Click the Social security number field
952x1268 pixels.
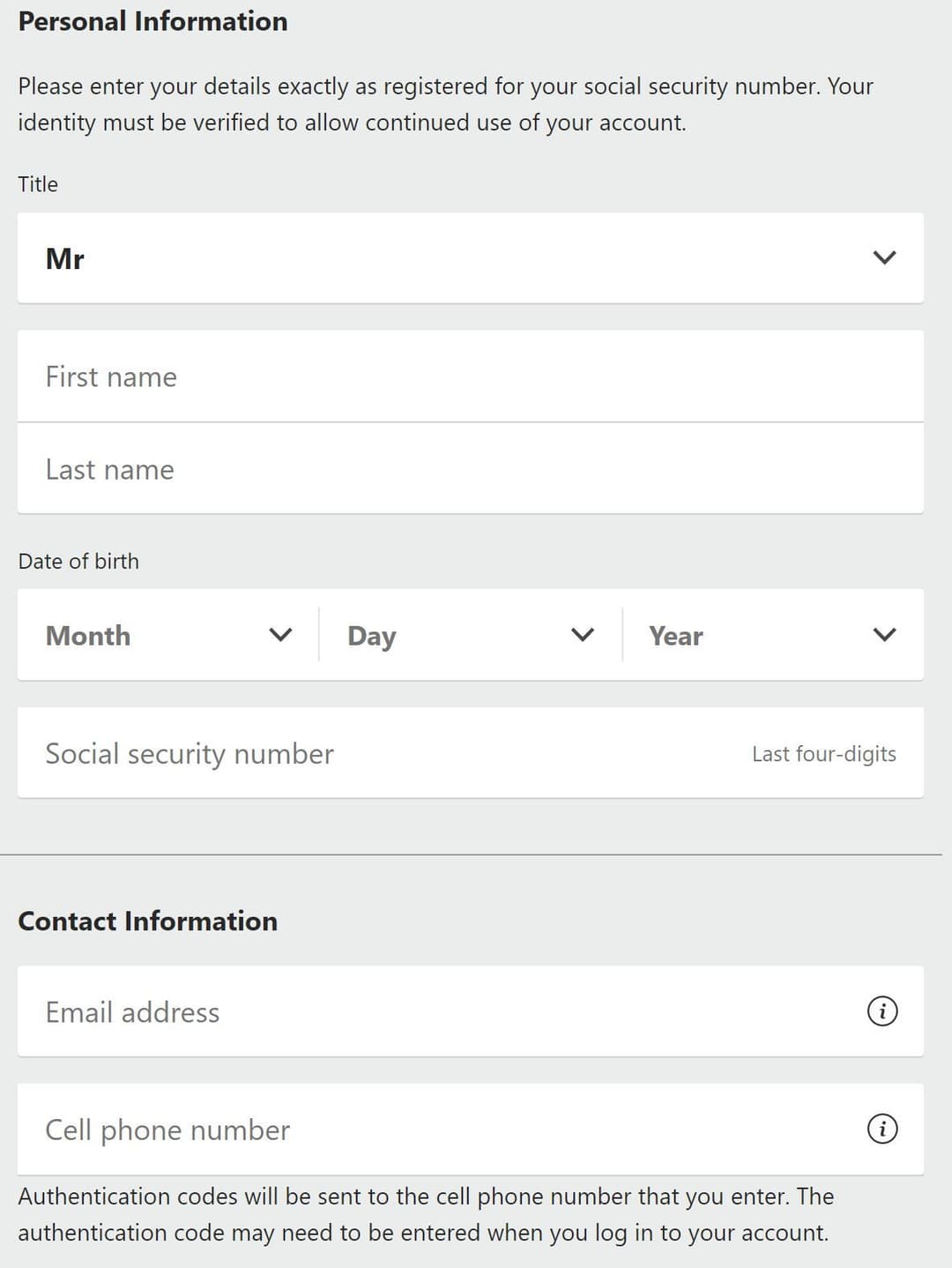pos(353,753)
